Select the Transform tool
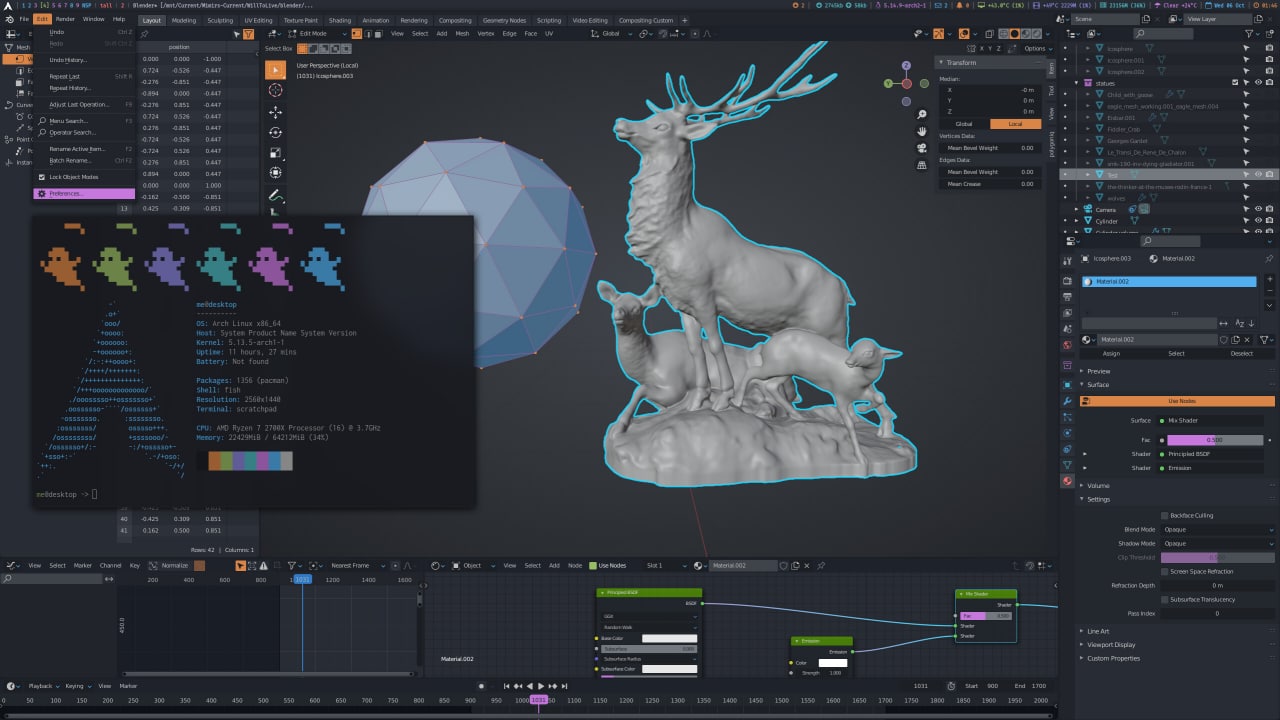 pyautogui.click(x=275, y=173)
